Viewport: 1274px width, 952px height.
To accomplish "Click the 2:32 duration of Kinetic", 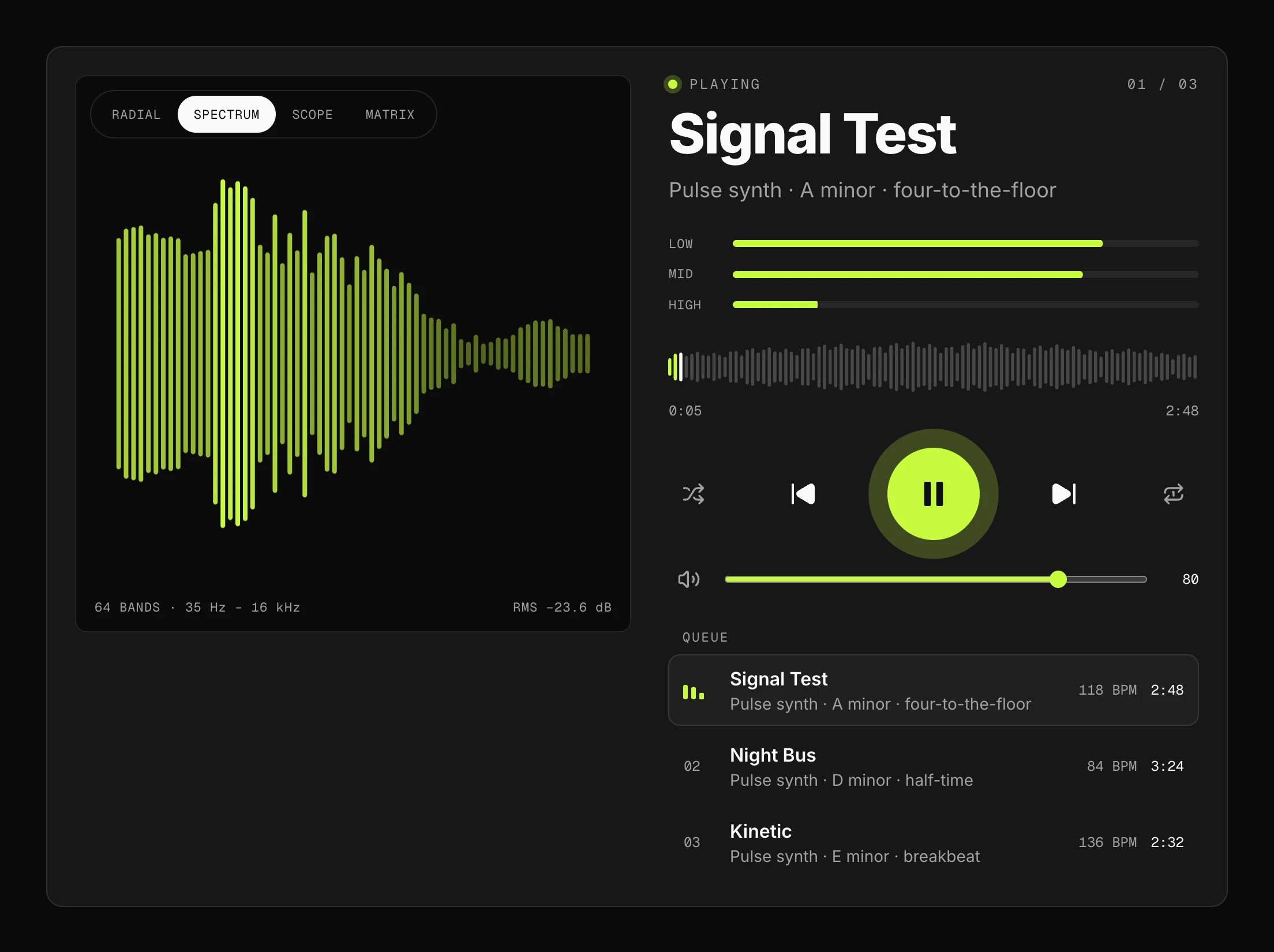I will click(x=1167, y=842).
